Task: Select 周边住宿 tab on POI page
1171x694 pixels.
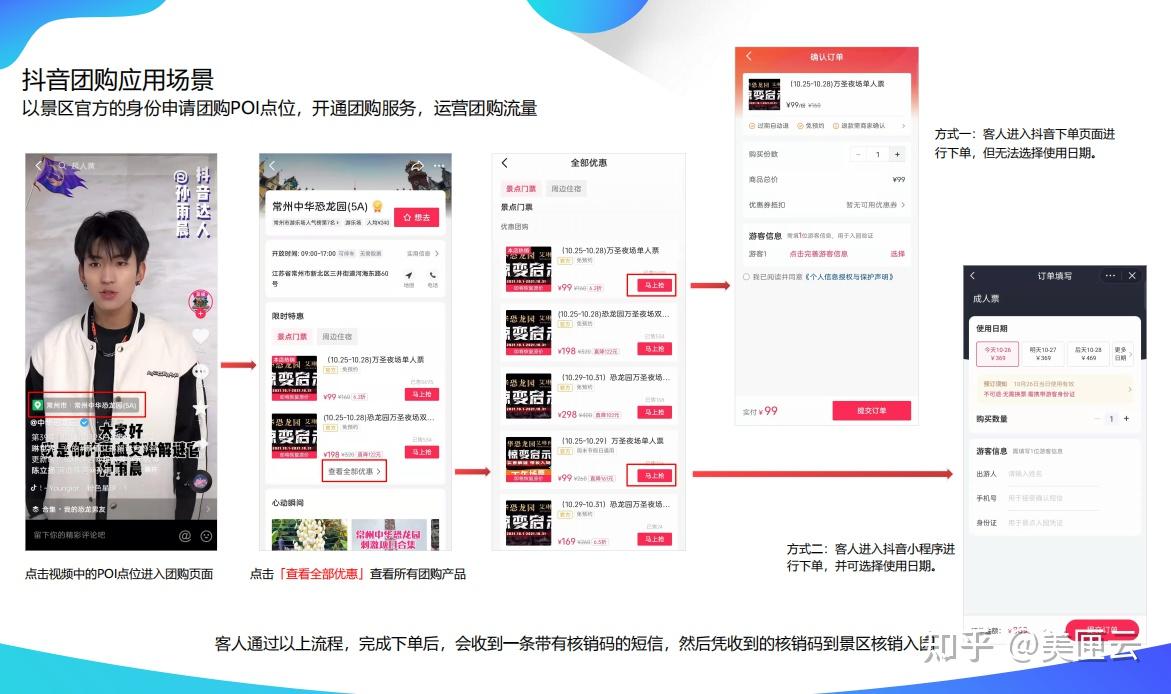Action: click(337, 336)
